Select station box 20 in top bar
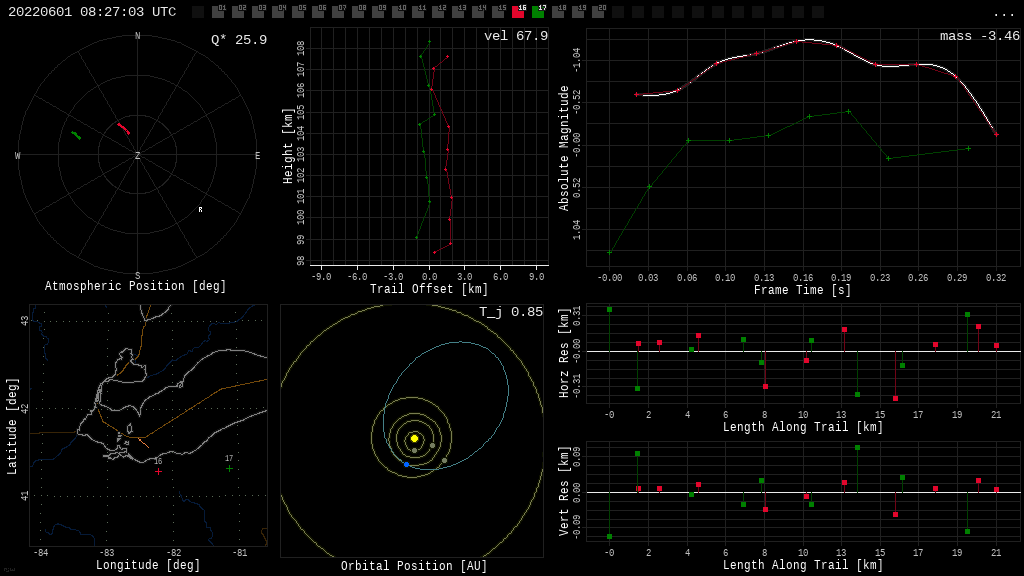This screenshot has height=576, width=1024. [598, 12]
